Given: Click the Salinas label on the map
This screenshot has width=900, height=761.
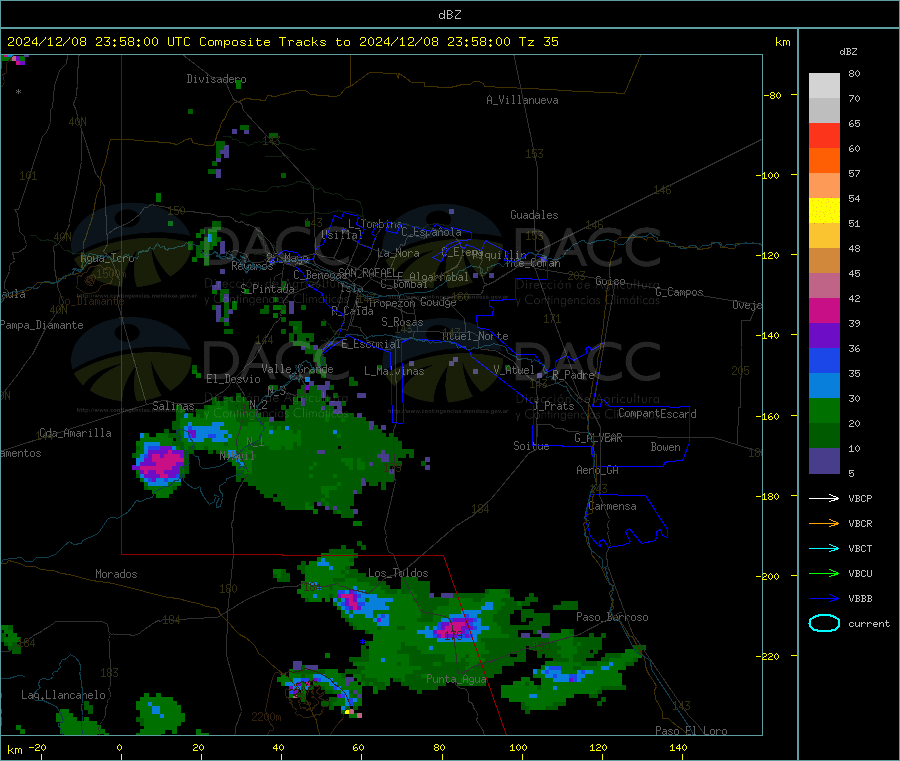Looking at the screenshot, I should [x=173, y=406].
